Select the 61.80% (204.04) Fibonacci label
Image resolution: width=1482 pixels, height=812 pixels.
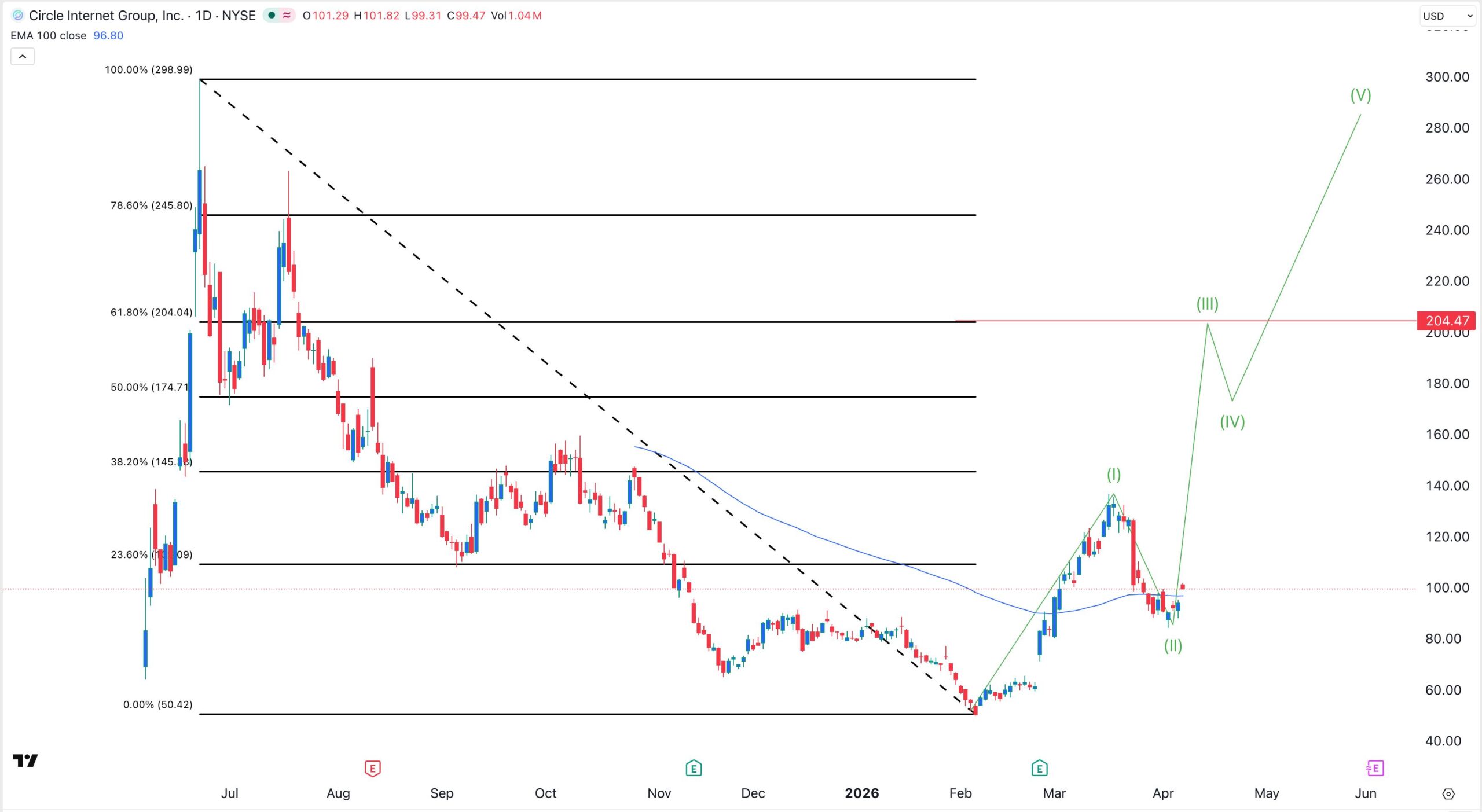[x=151, y=313]
